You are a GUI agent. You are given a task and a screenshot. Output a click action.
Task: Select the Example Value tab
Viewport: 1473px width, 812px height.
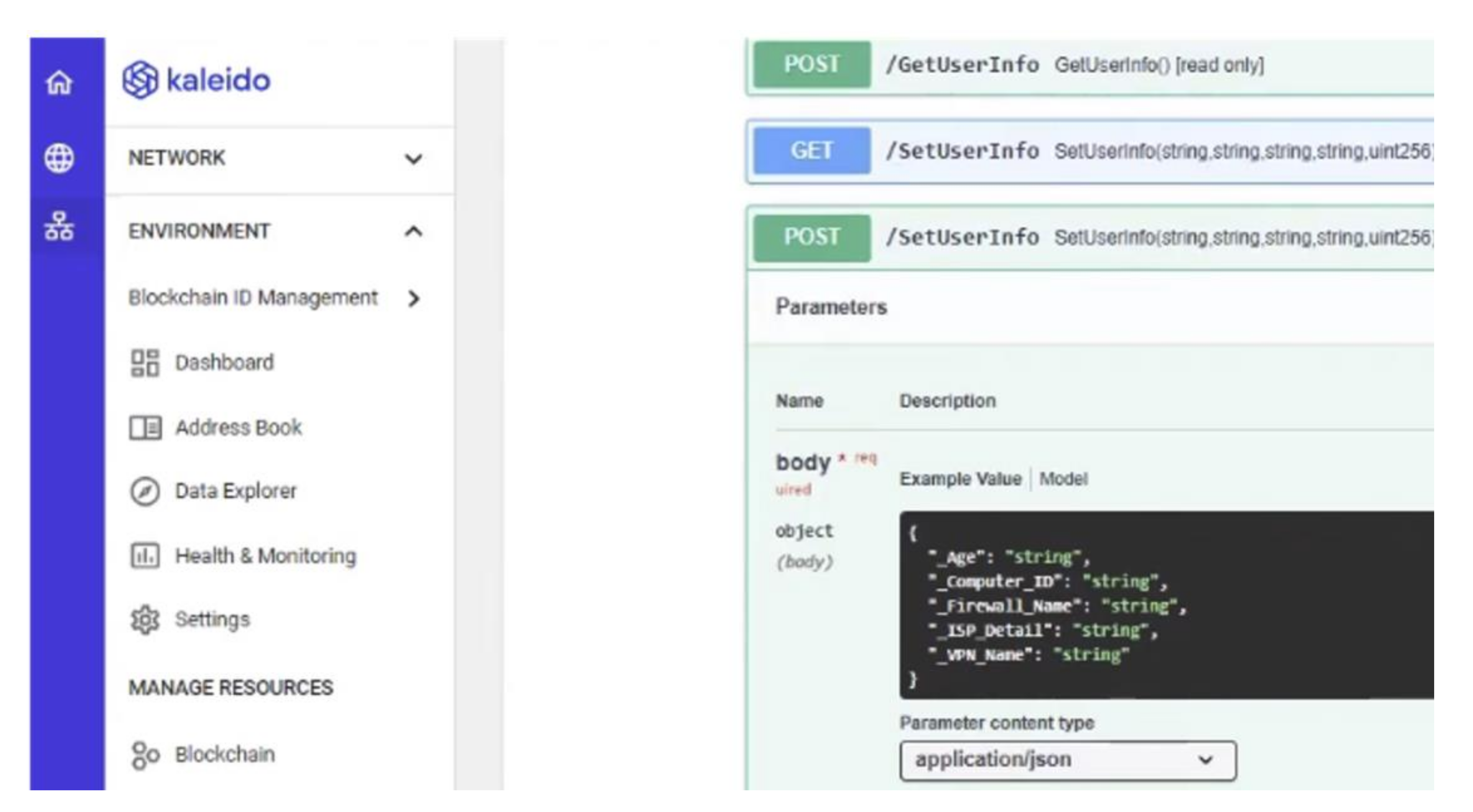click(x=960, y=479)
